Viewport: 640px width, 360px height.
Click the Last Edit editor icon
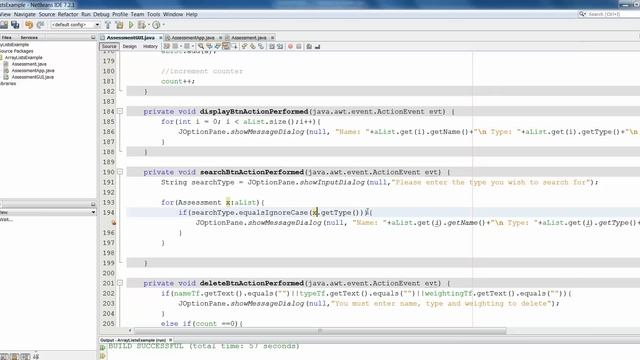(167, 47)
